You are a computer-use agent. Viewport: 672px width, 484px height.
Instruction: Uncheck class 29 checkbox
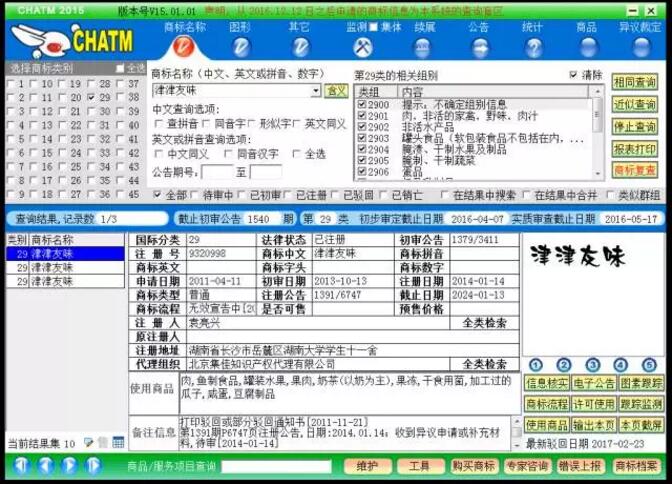93,97
